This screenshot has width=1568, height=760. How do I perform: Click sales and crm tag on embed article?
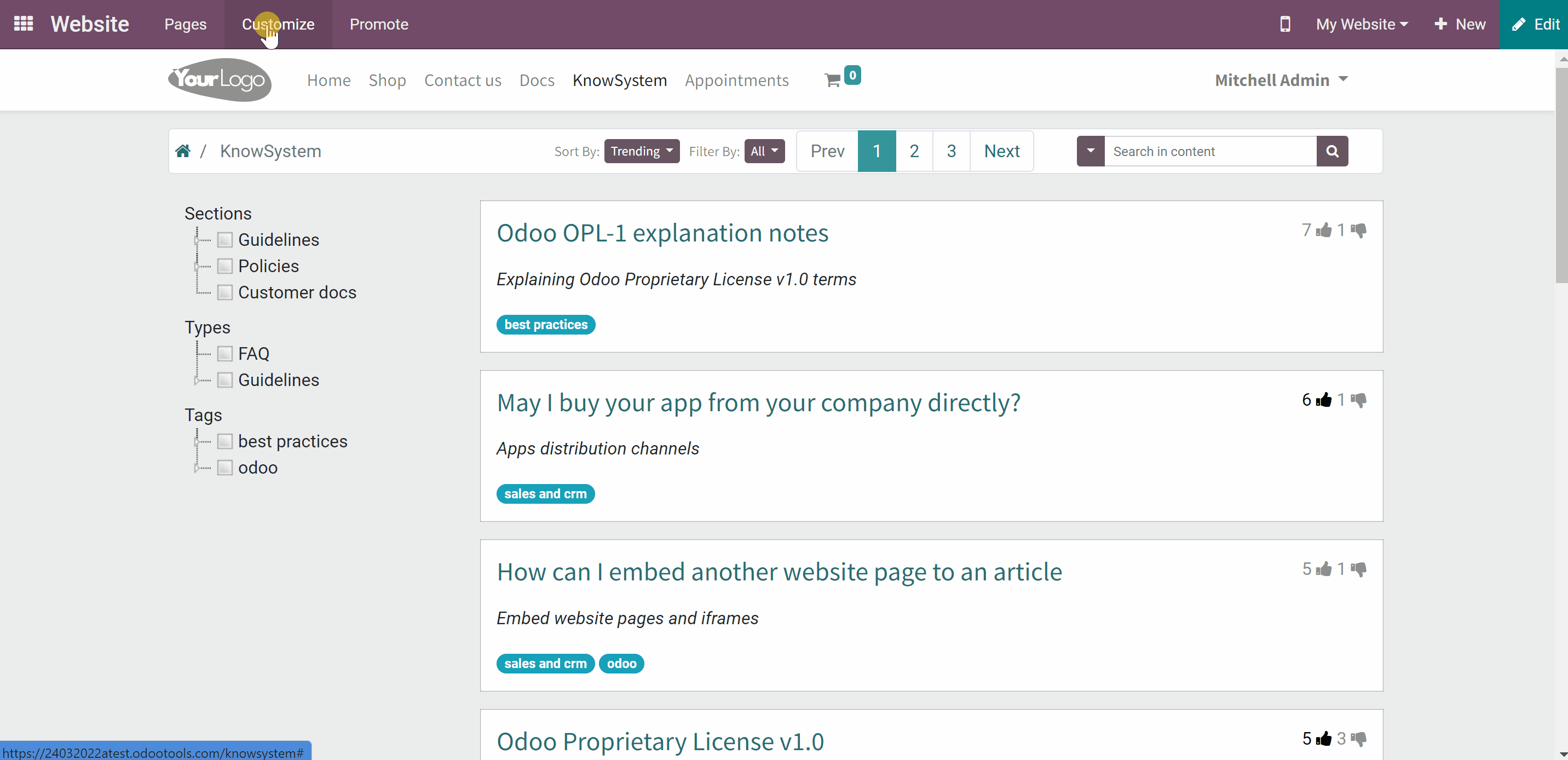coord(545,664)
